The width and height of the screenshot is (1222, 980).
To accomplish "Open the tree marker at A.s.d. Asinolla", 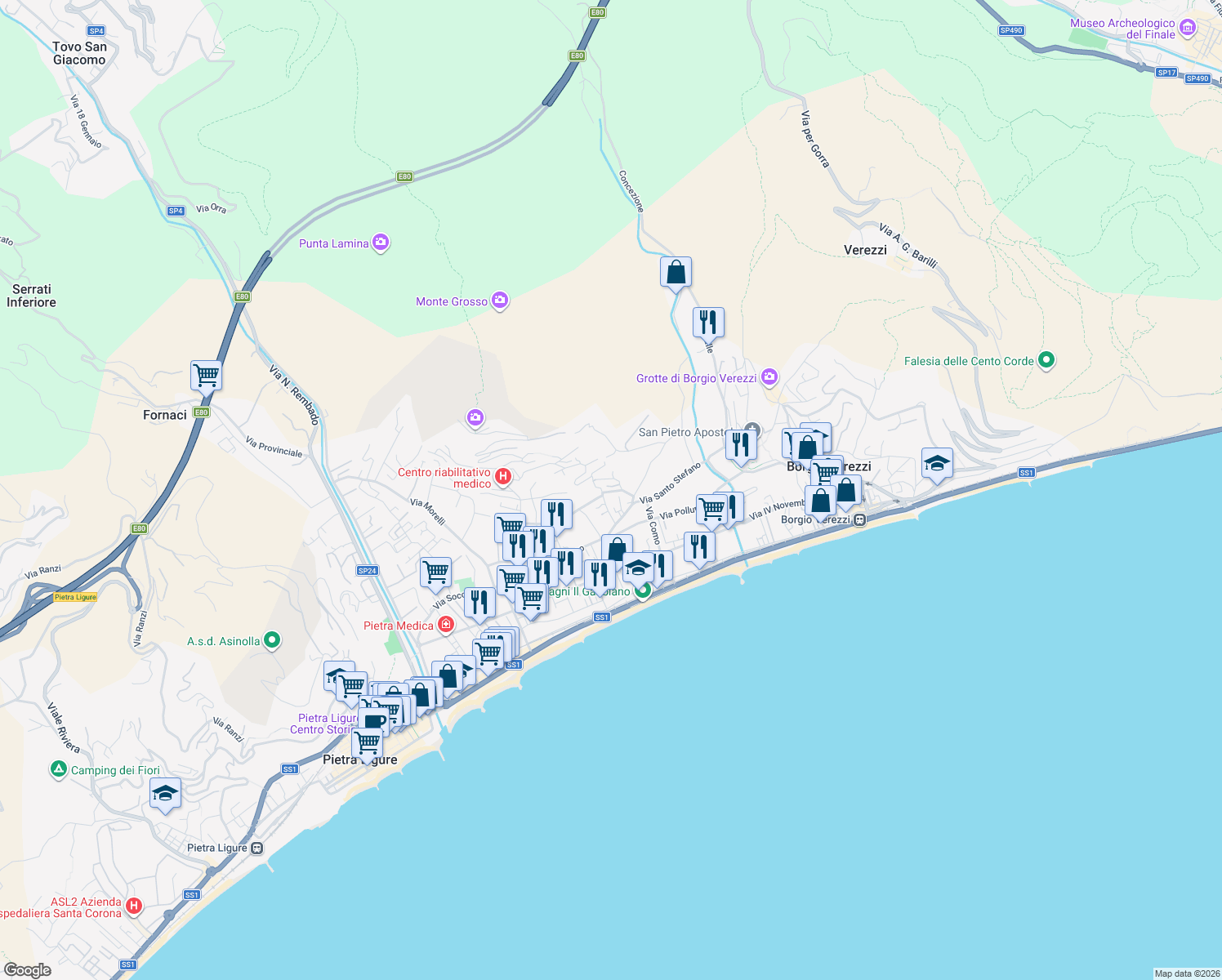I will tap(270, 639).
